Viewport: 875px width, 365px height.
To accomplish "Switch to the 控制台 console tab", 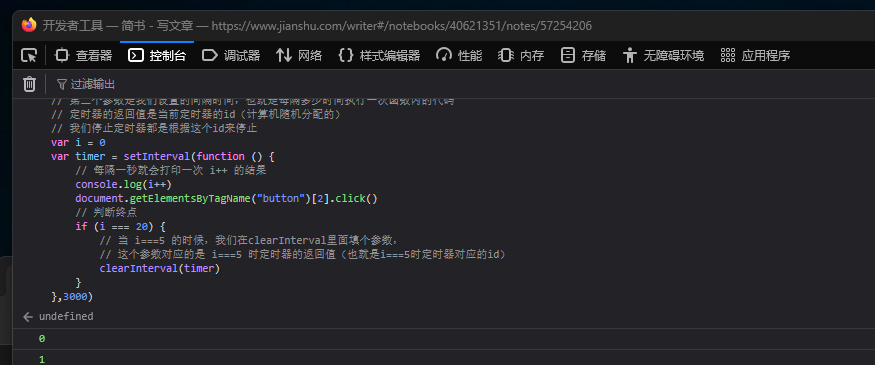I will pyautogui.click(x=157, y=55).
